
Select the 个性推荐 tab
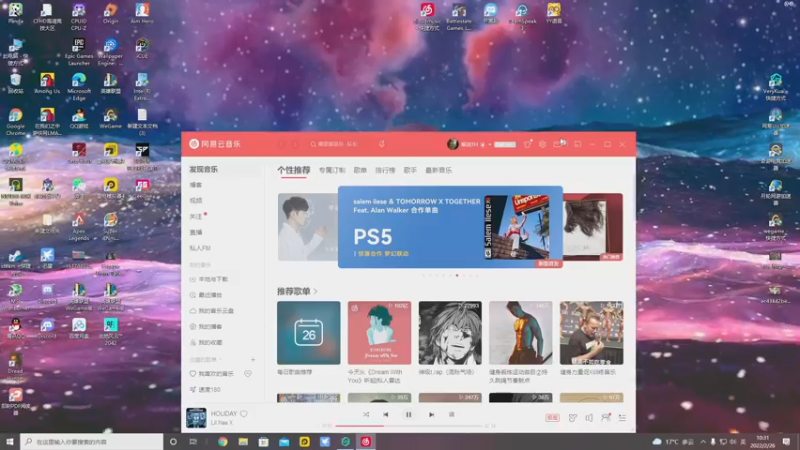click(x=294, y=170)
